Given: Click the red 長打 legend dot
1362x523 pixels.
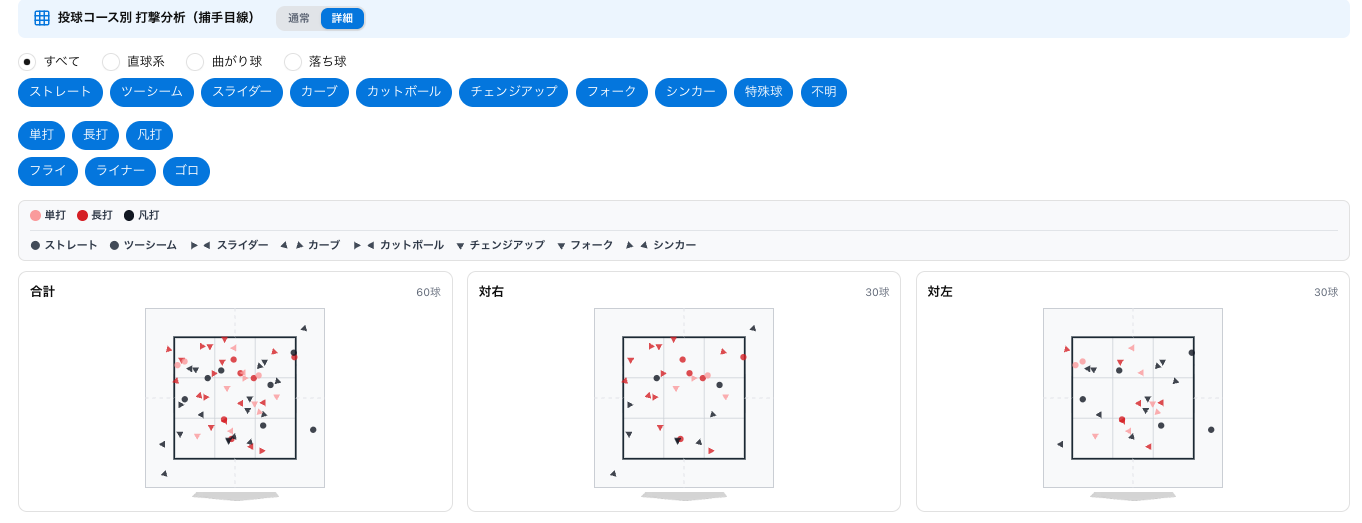Looking at the screenshot, I should pos(83,215).
